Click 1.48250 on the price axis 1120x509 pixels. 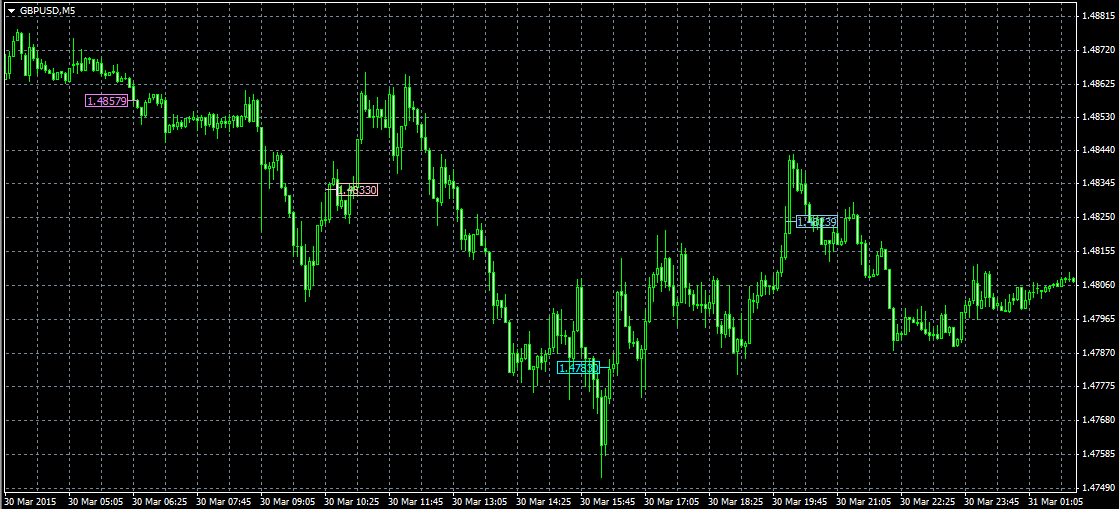[1099, 217]
